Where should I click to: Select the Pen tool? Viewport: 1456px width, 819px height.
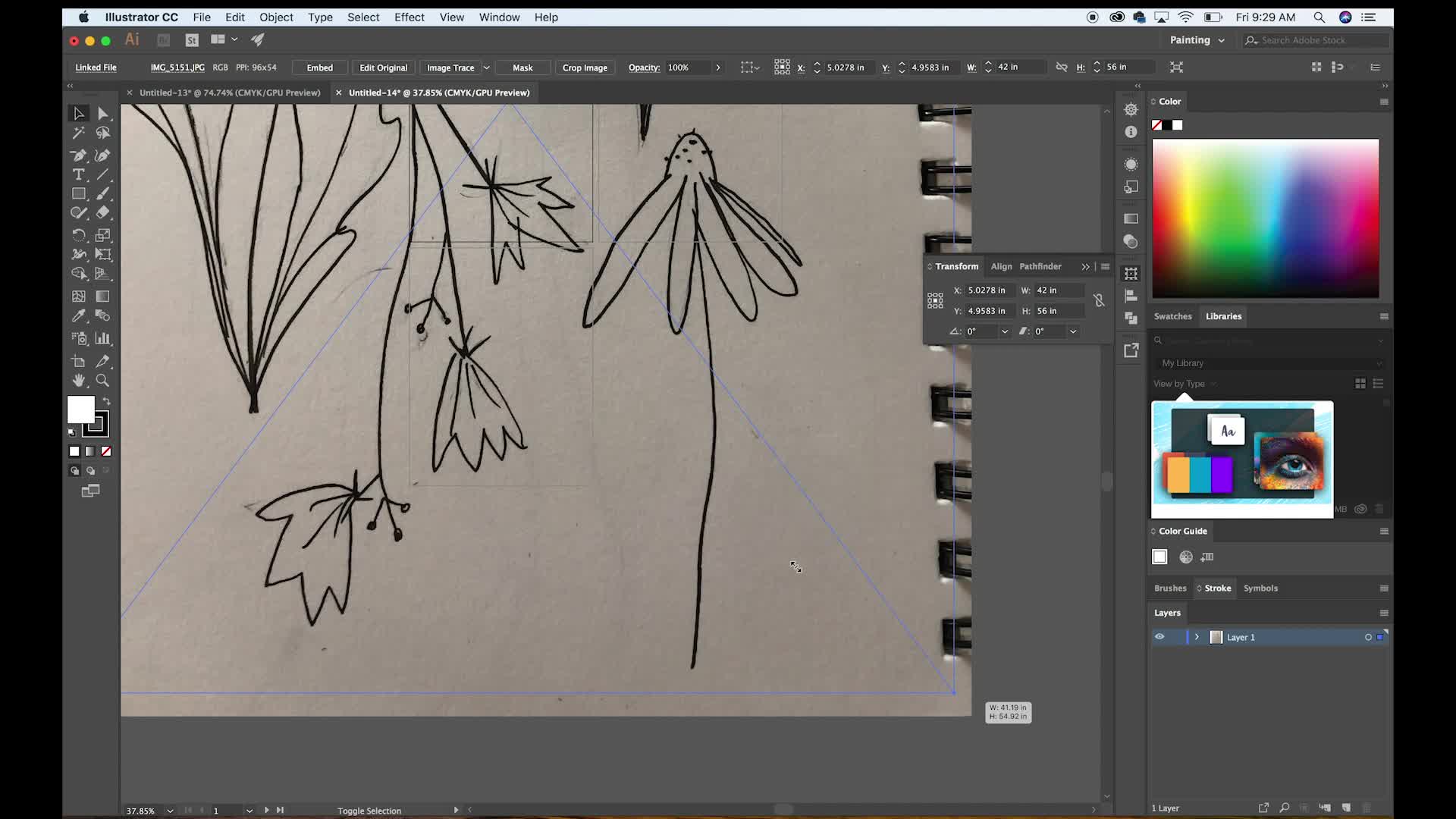(79, 155)
